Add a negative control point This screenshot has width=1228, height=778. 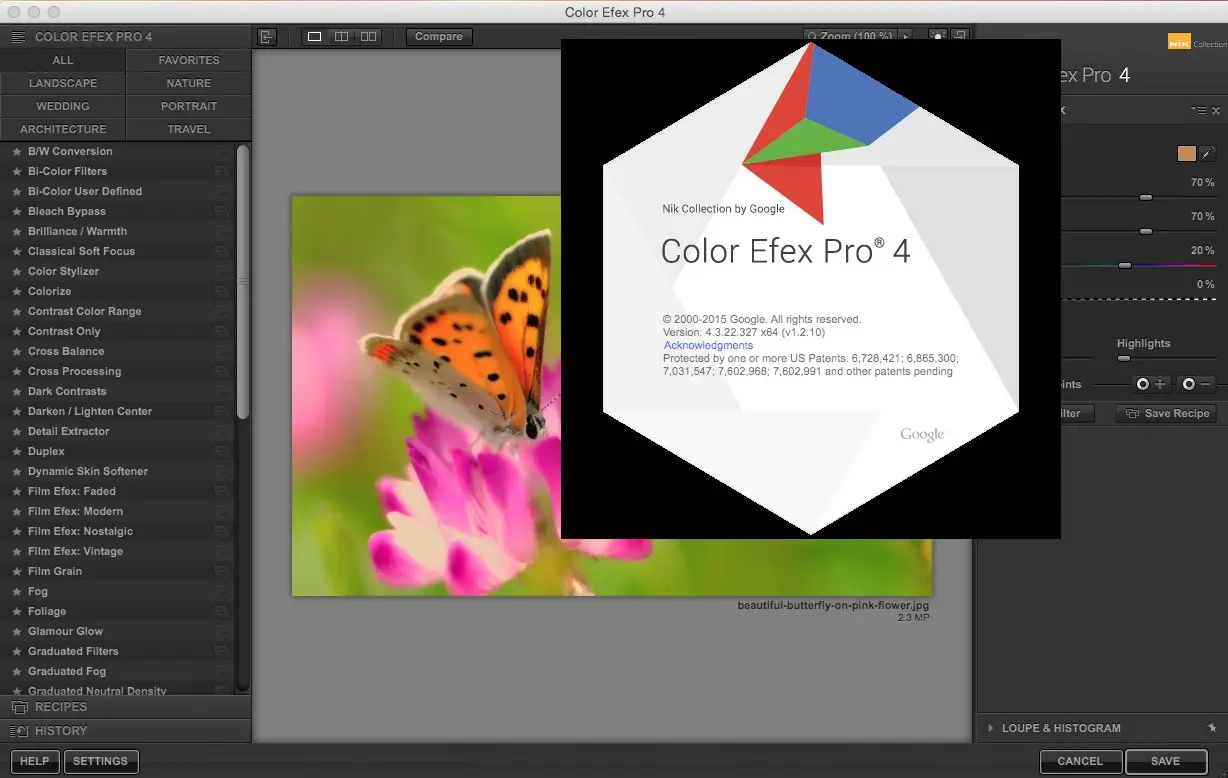click(1197, 384)
